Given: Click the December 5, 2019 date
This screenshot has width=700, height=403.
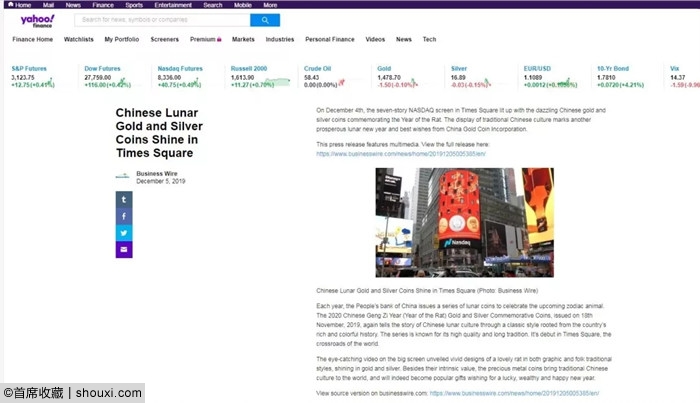Looking at the screenshot, I should tap(161, 181).
